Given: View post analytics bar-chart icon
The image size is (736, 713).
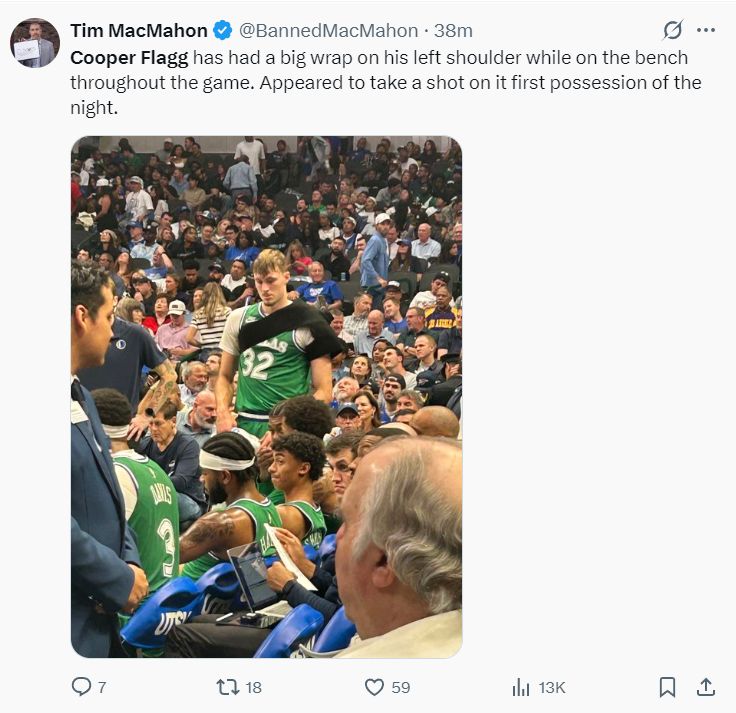Looking at the screenshot, I should (x=521, y=687).
